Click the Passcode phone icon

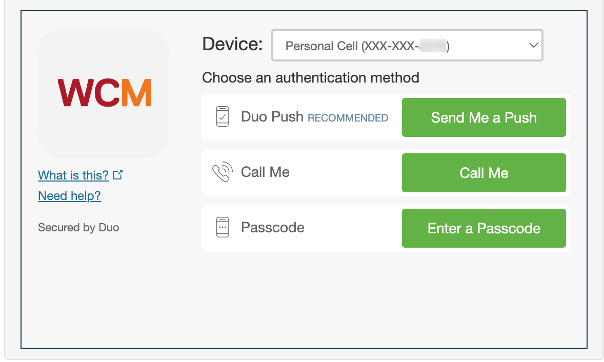[x=222, y=227]
